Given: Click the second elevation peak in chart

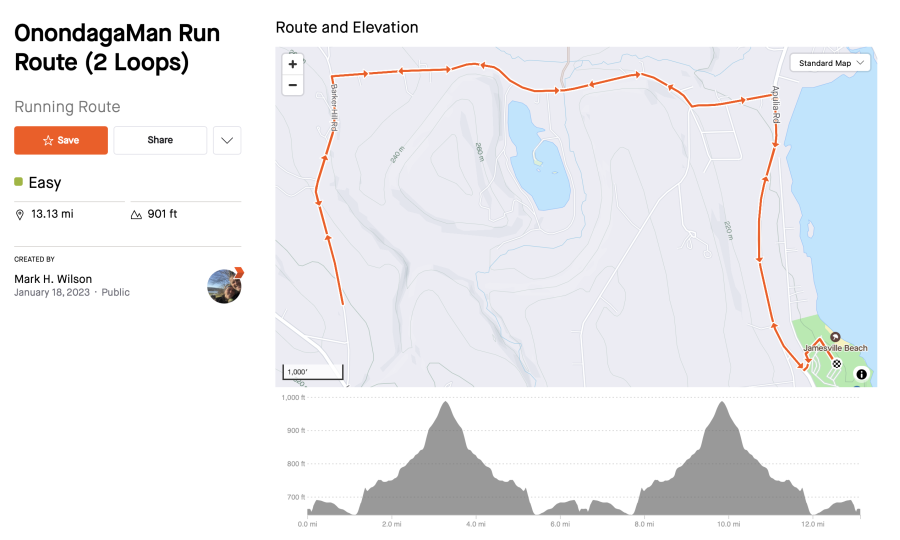Looking at the screenshot, I should [720, 405].
